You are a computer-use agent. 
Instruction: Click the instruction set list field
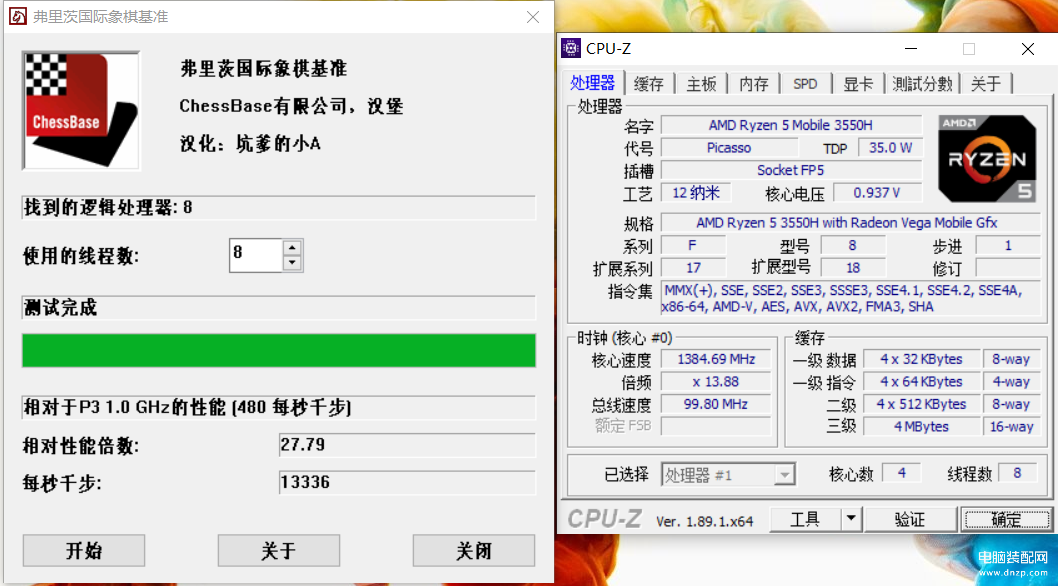[x=850, y=298]
